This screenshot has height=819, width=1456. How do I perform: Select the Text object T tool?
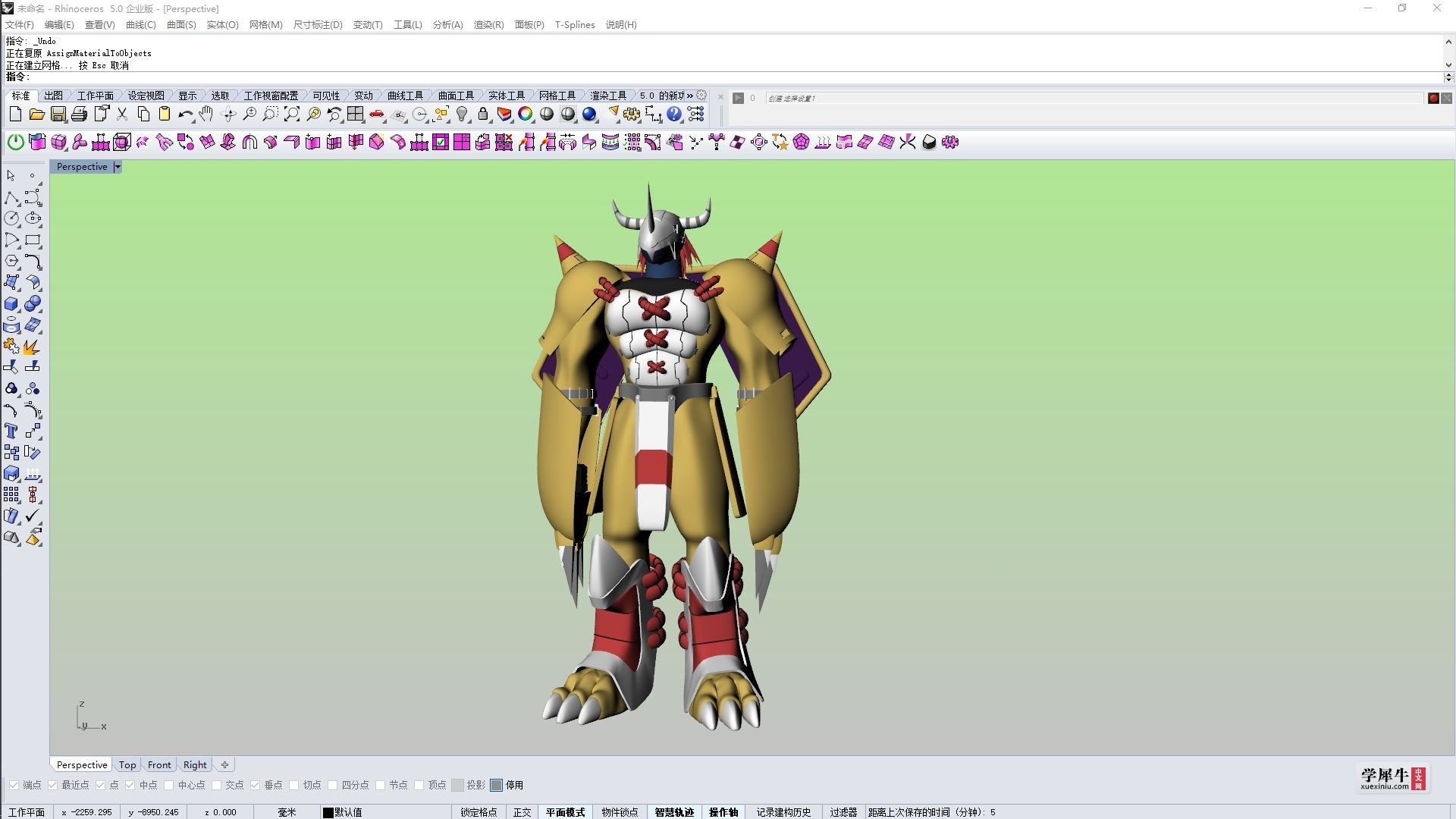point(11,431)
